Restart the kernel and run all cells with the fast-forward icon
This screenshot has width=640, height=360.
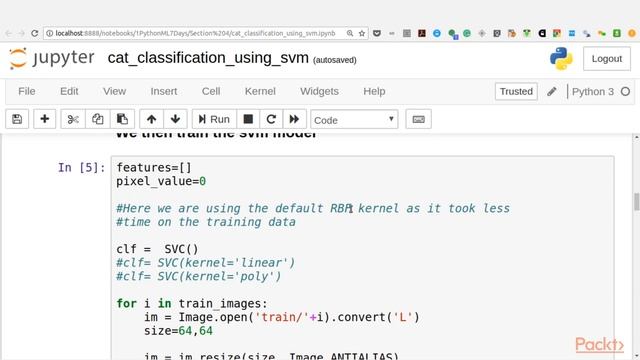click(x=294, y=119)
